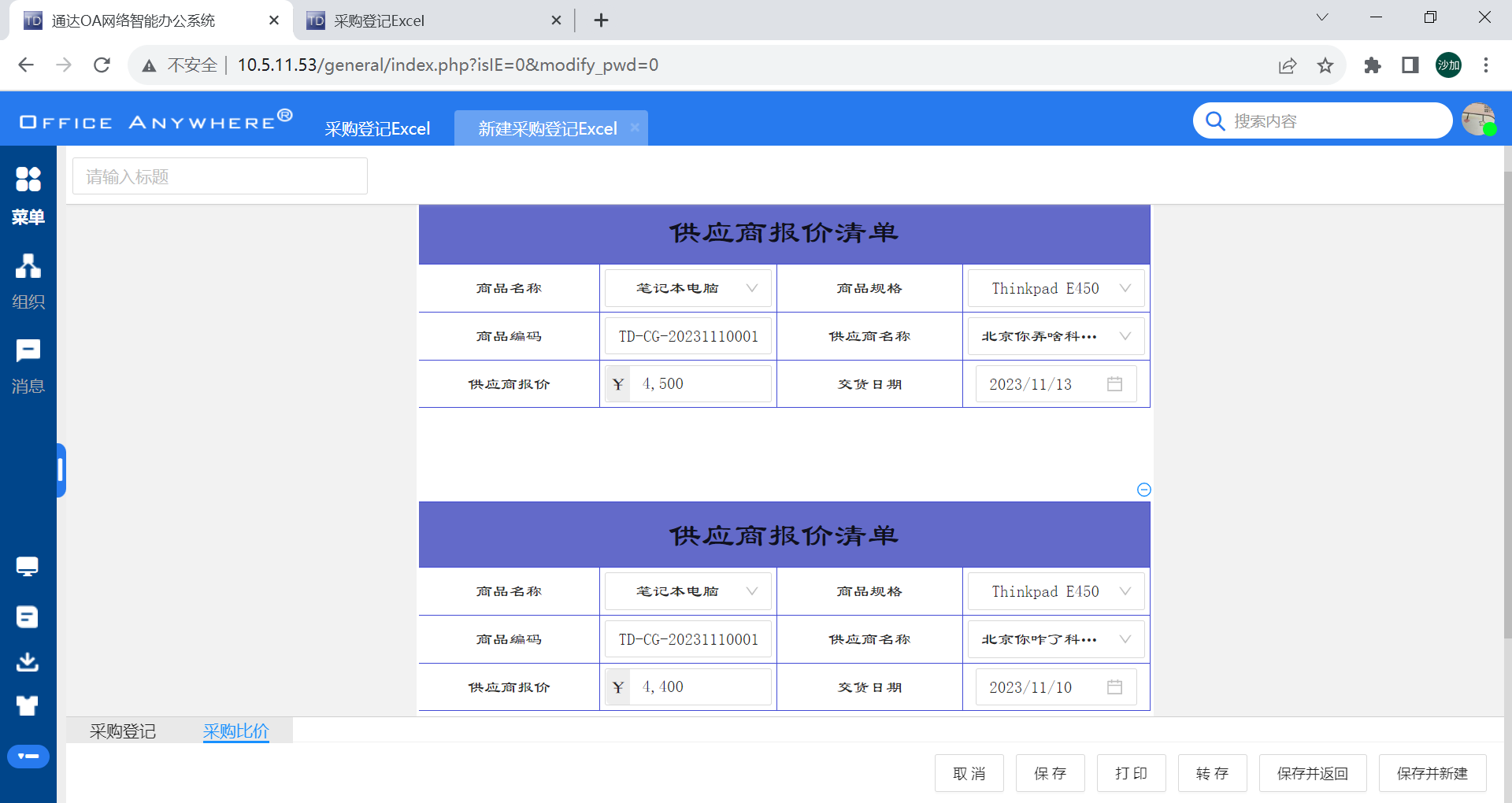Viewport: 1512px width, 803px height.
Task: Switch to the 采购登记 sheet tab
Action: (123, 731)
